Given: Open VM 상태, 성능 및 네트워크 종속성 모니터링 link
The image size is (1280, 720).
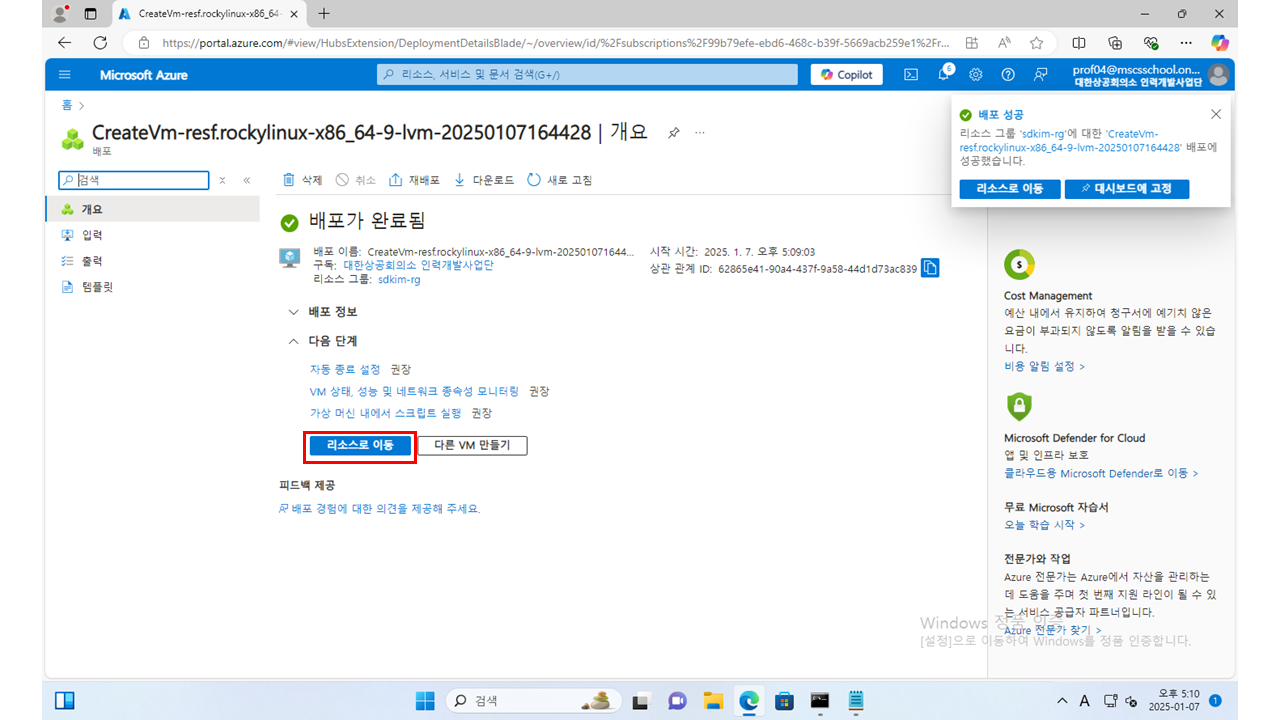Looking at the screenshot, I should pyautogui.click(x=414, y=391).
